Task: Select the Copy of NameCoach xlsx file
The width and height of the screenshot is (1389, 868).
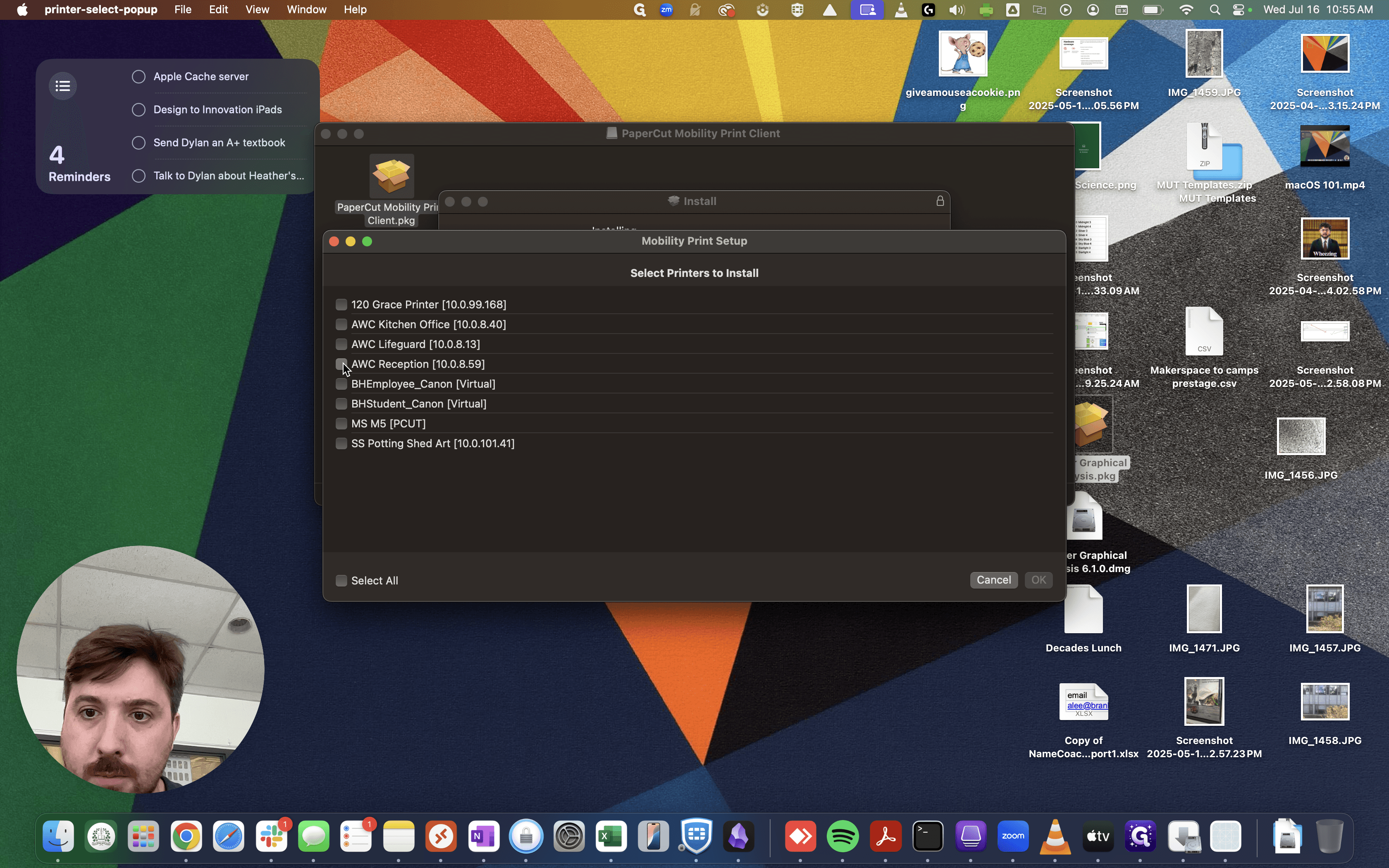Action: click(1084, 701)
